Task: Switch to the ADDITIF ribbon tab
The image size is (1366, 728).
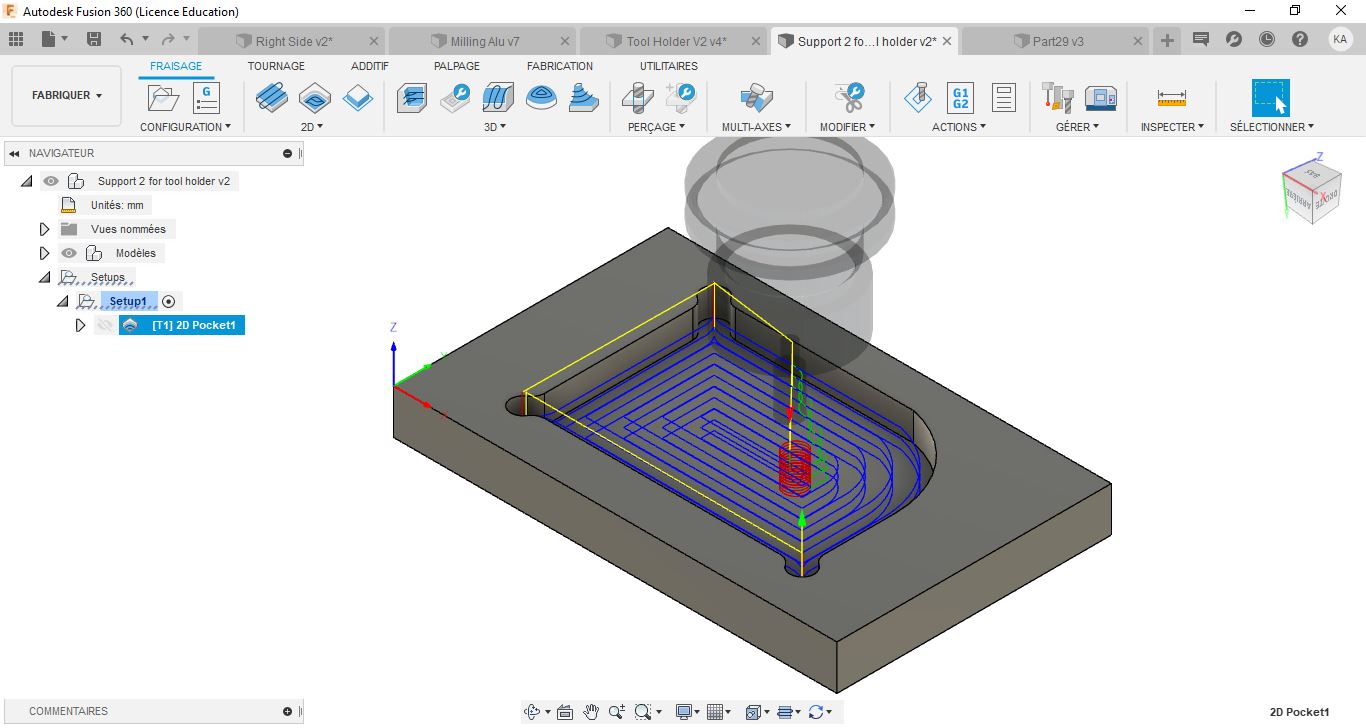Action: tap(369, 66)
